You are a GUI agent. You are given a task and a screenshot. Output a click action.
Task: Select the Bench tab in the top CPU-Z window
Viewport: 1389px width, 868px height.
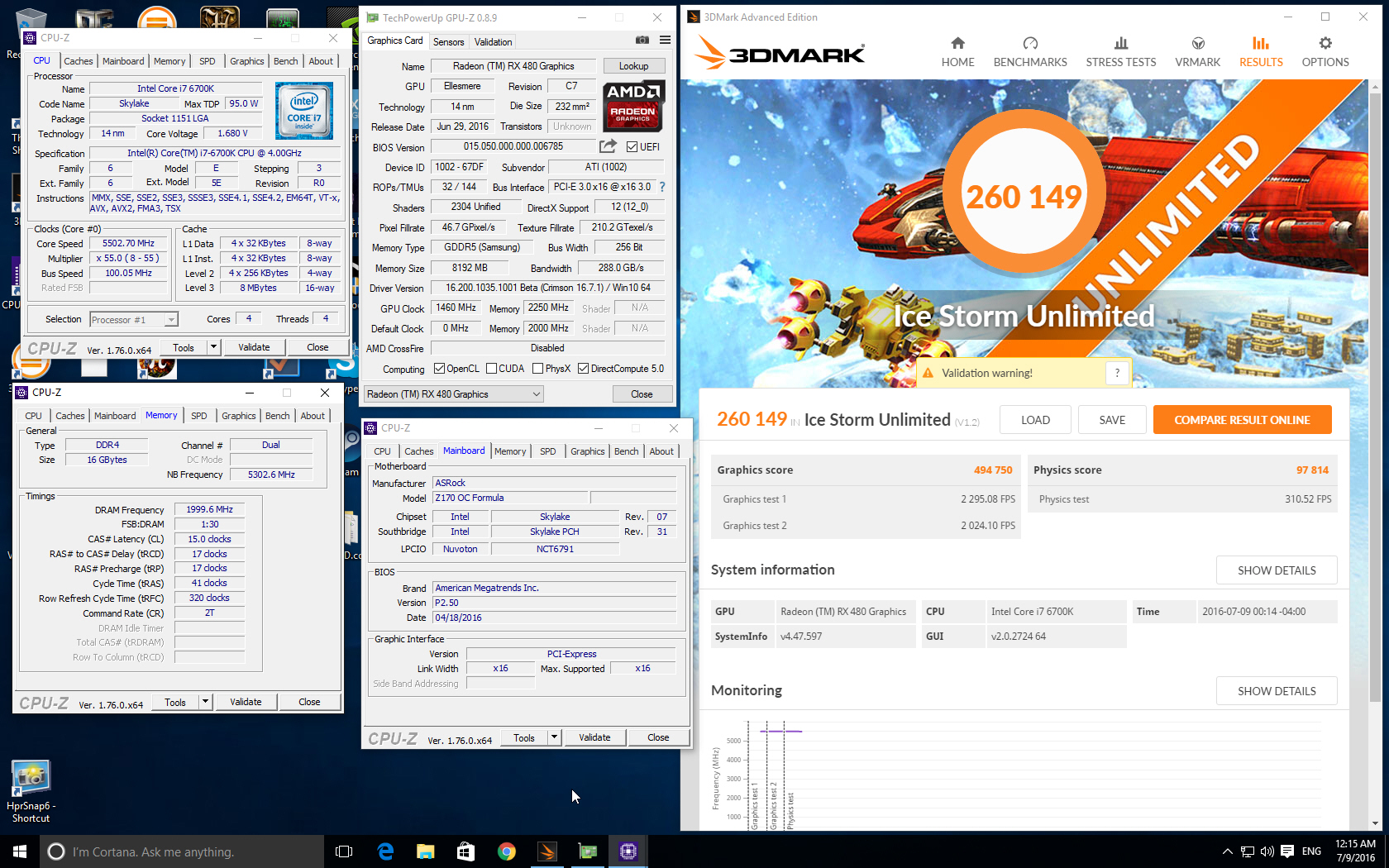[285, 61]
